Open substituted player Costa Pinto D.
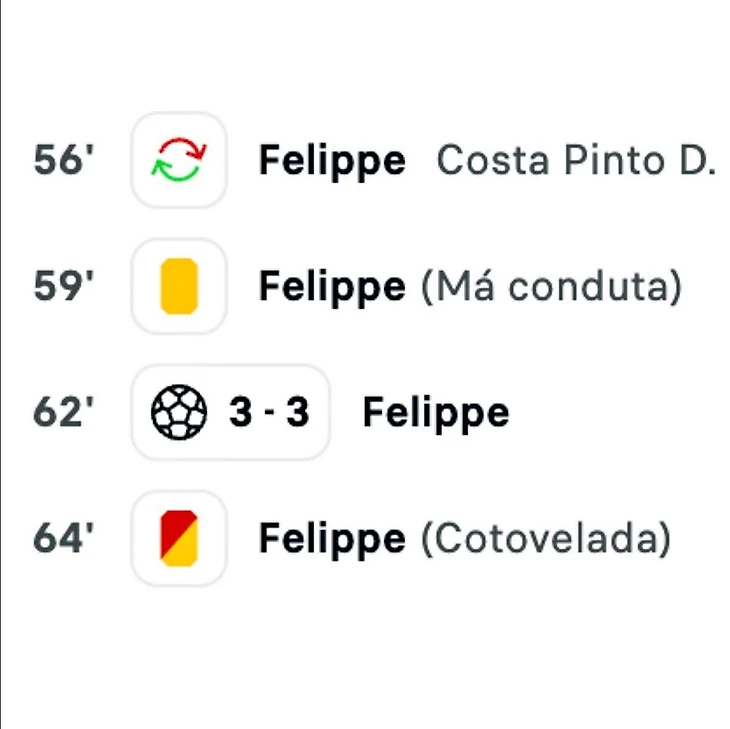The image size is (730, 729). [576, 160]
